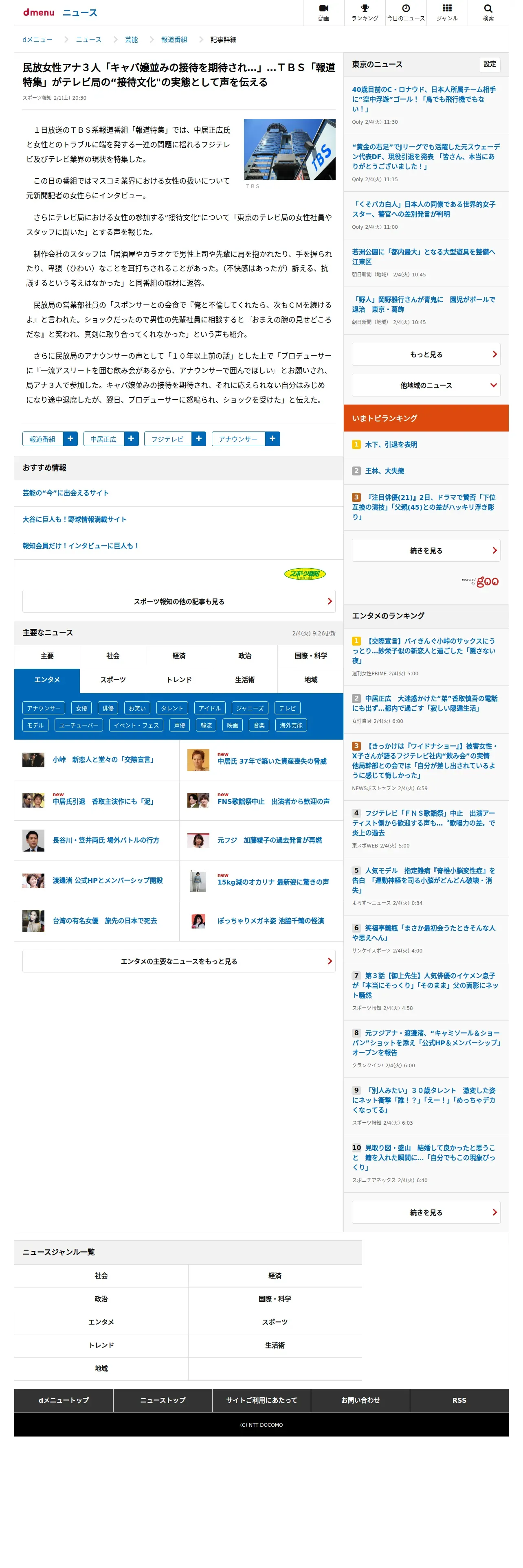Filter by ユーチューバー subcategory chip

79,725
